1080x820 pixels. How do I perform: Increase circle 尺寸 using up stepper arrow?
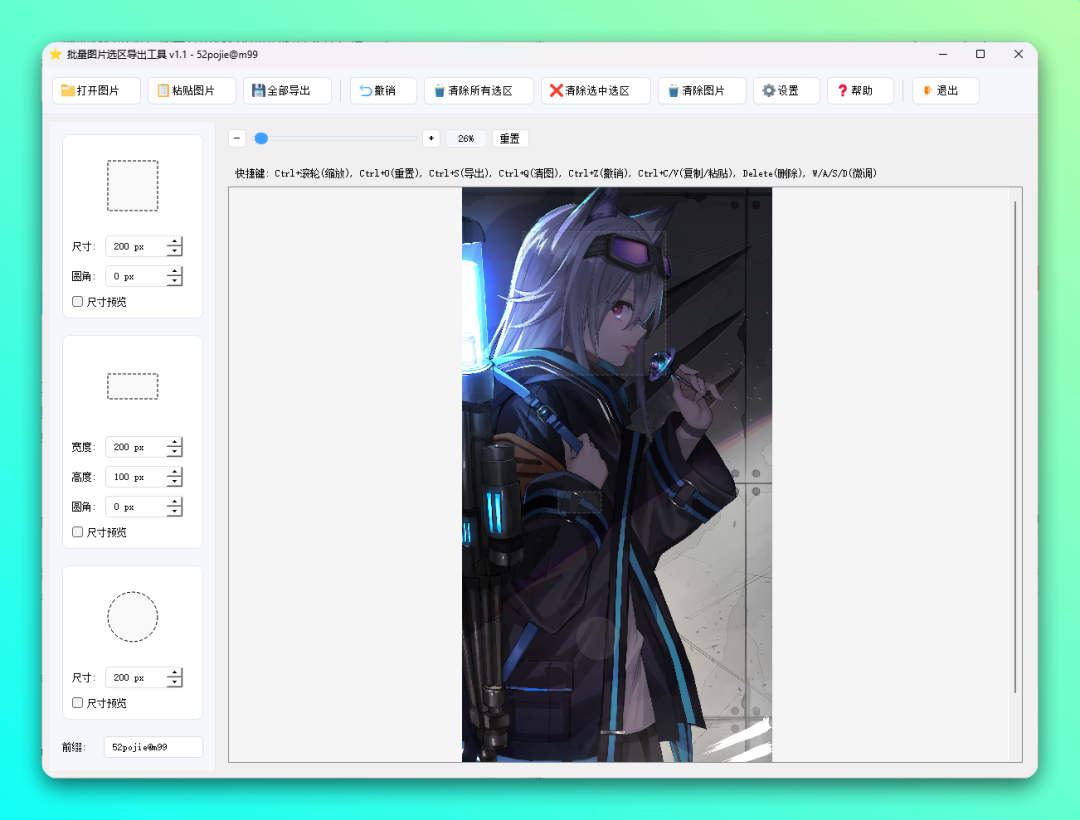coord(175,673)
